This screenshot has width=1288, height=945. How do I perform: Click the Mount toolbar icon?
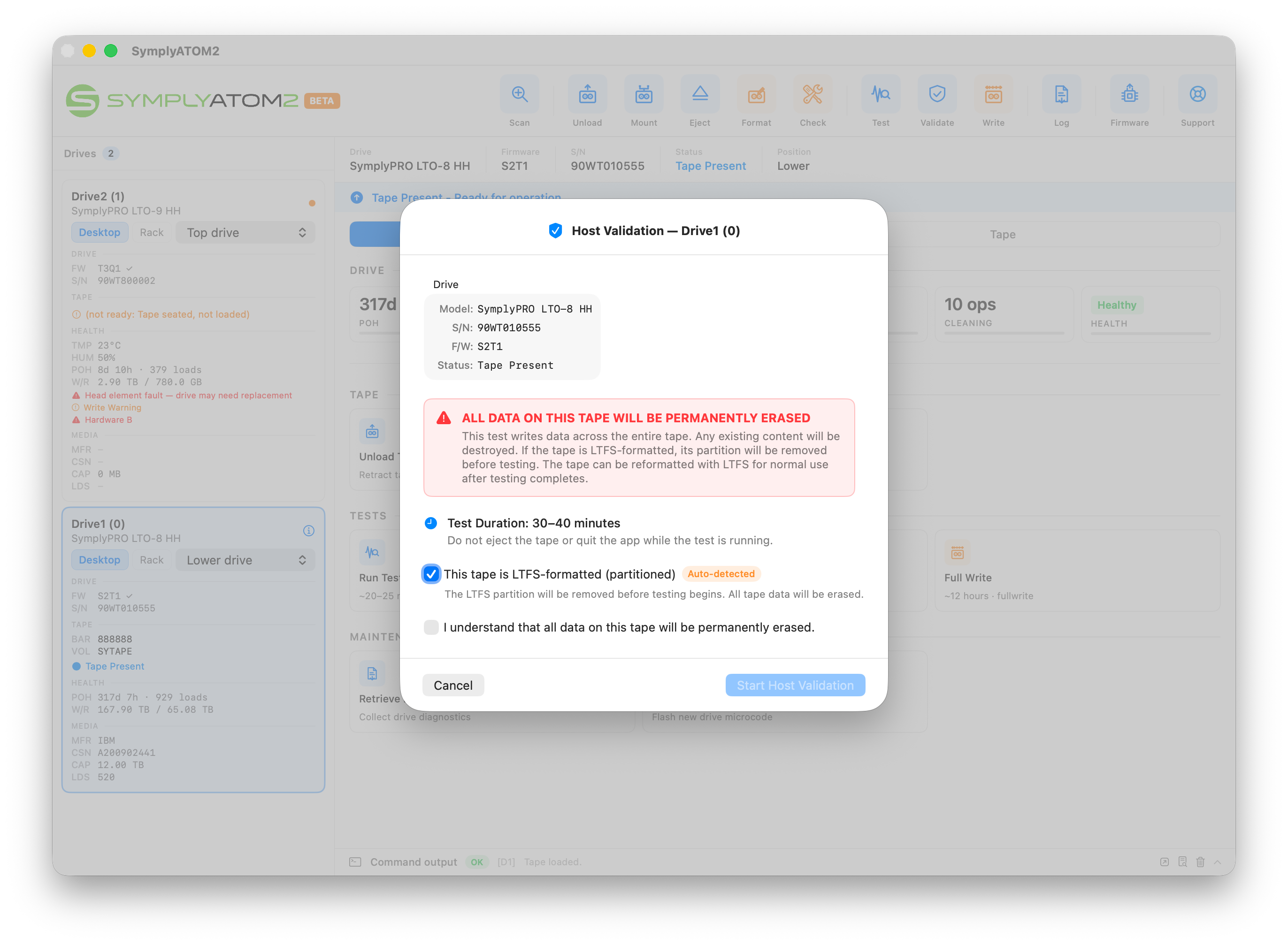click(644, 94)
